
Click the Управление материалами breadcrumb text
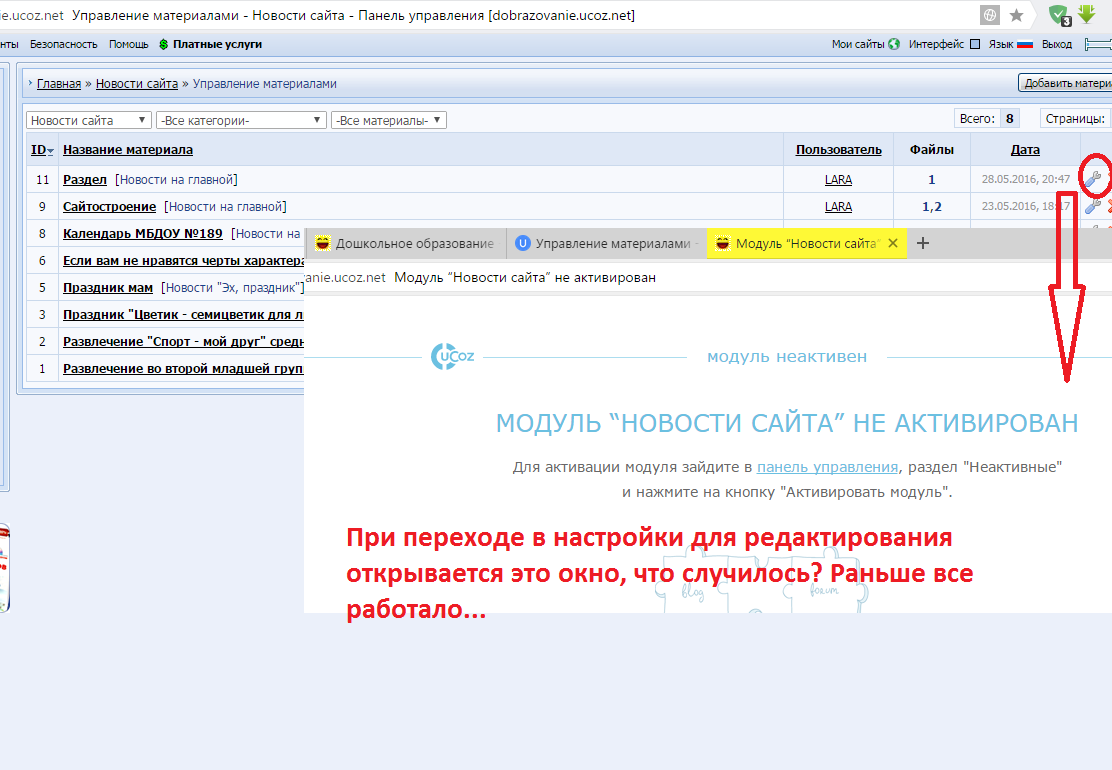tap(265, 84)
